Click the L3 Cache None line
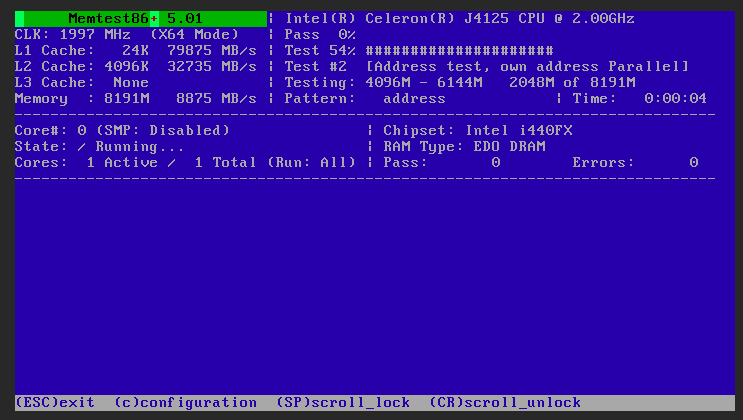Screen dimensions: 743x420 click(82, 83)
